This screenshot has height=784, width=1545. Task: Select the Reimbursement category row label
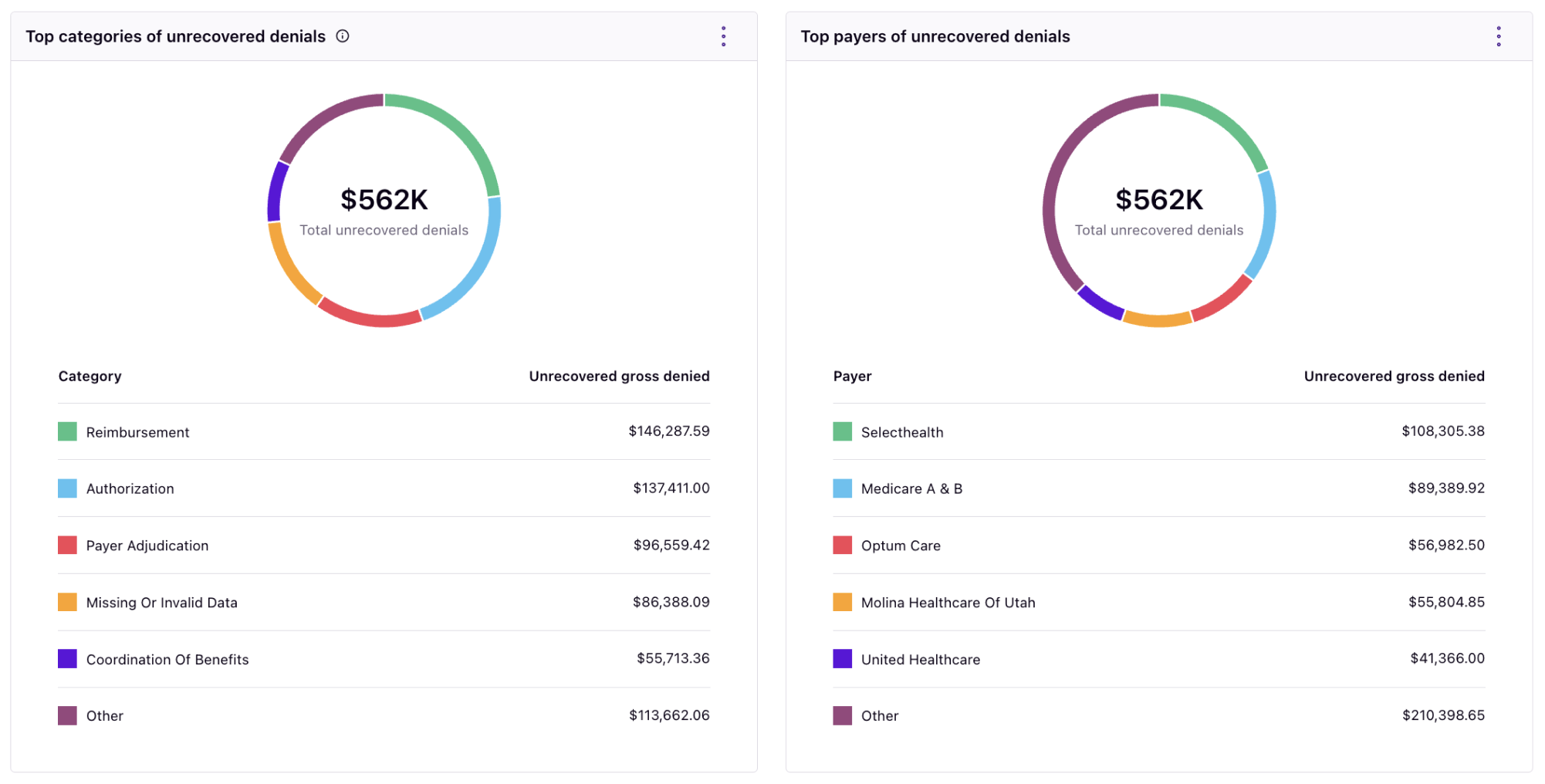137,432
